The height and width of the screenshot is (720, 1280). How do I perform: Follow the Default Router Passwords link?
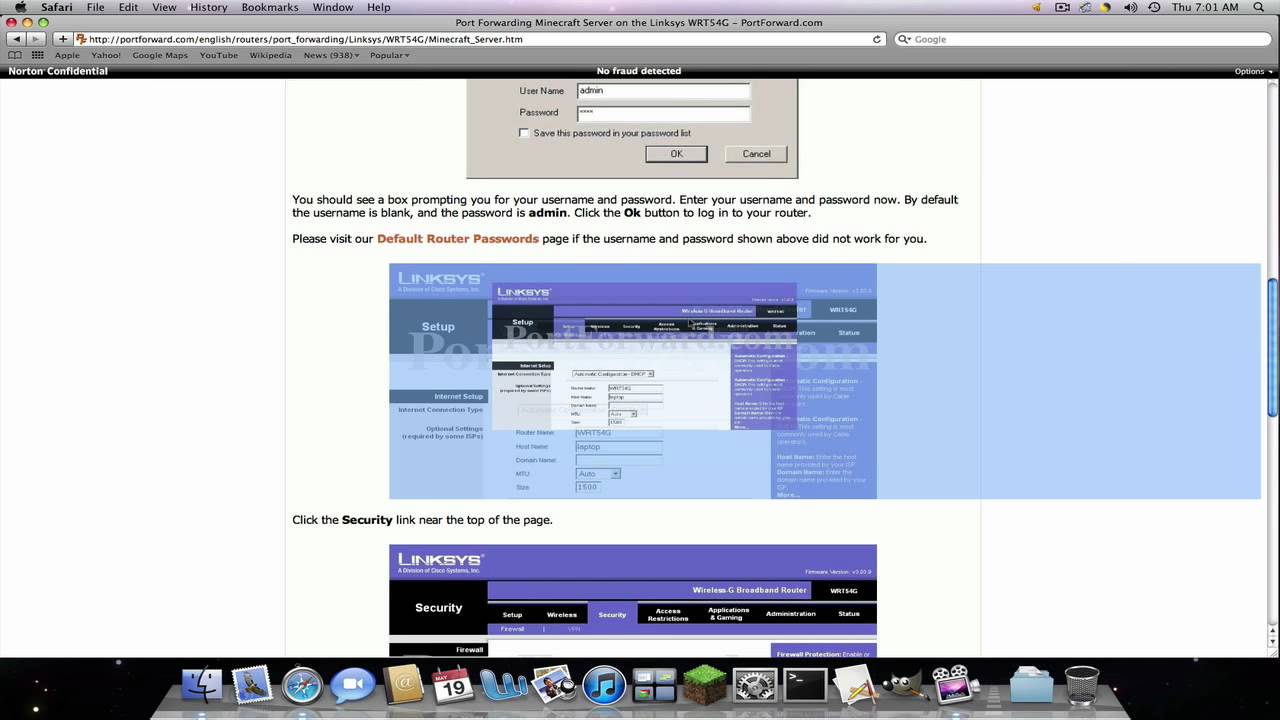[x=458, y=239]
